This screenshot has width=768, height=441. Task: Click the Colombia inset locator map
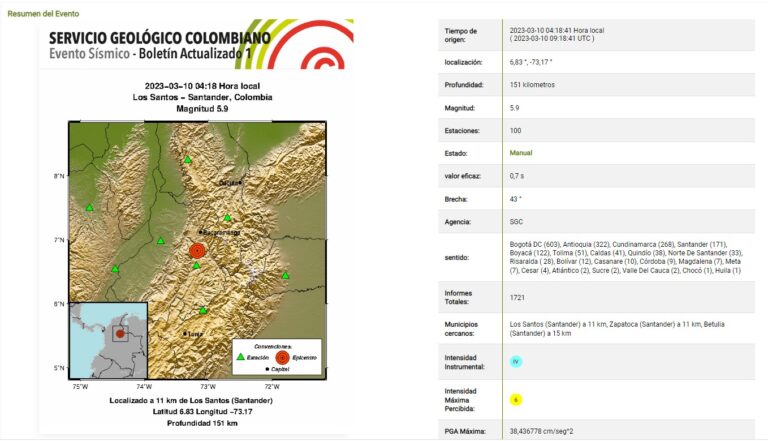click(108, 340)
